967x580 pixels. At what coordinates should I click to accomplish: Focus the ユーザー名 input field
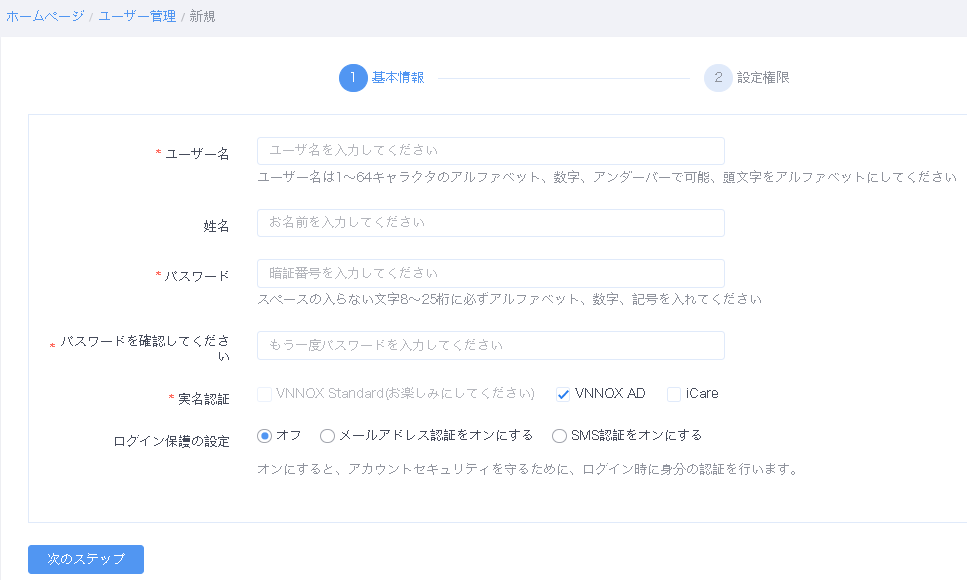tap(491, 151)
